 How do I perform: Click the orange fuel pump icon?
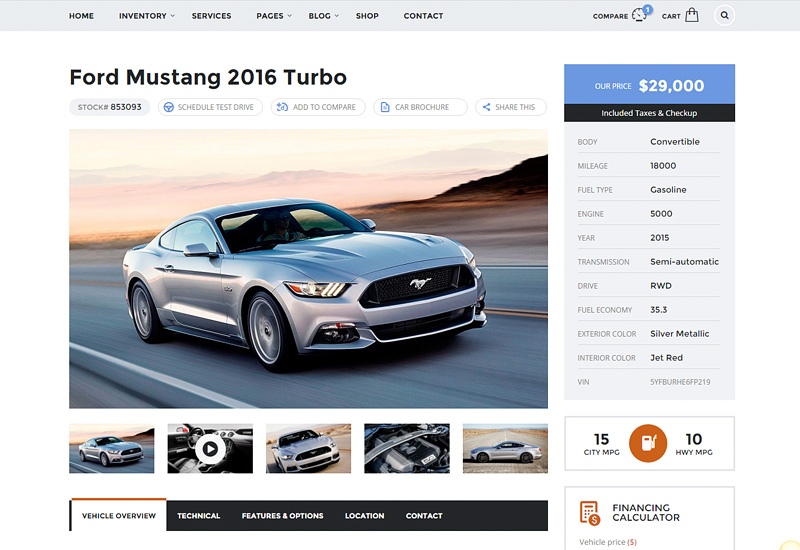coord(648,443)
